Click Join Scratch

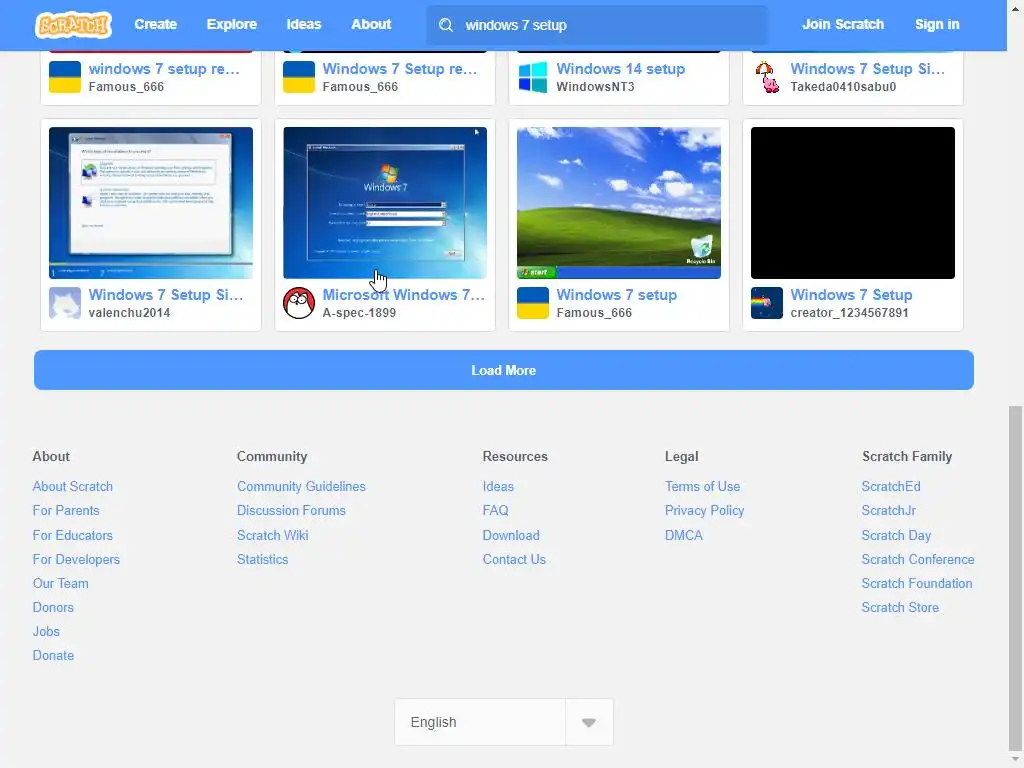pyautogui.click(x=842, y=24)
